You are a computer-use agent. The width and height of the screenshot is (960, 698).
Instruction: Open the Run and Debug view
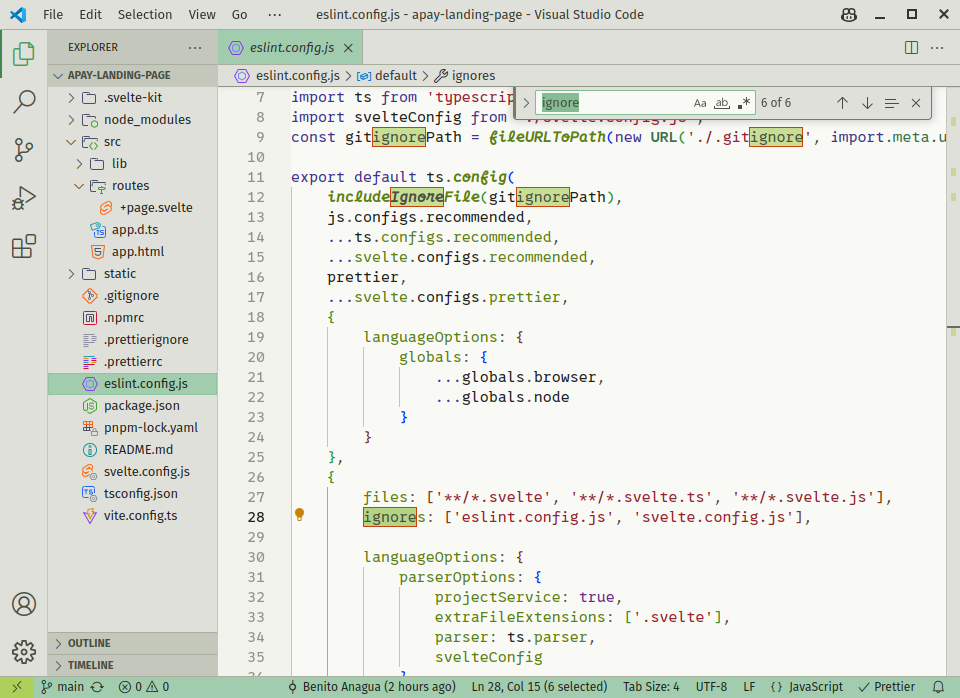(24, 198)
